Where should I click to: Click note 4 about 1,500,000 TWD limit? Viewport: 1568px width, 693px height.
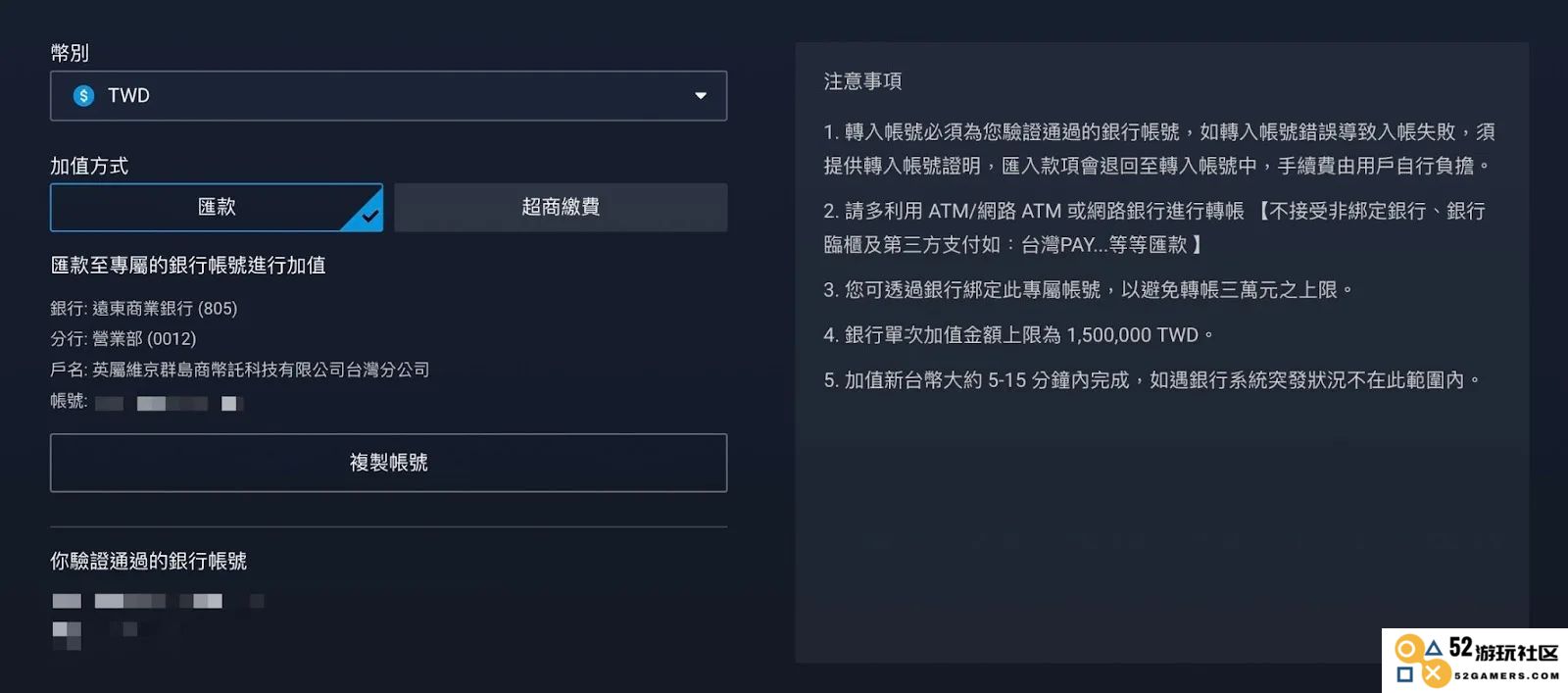coord(1018,335)
